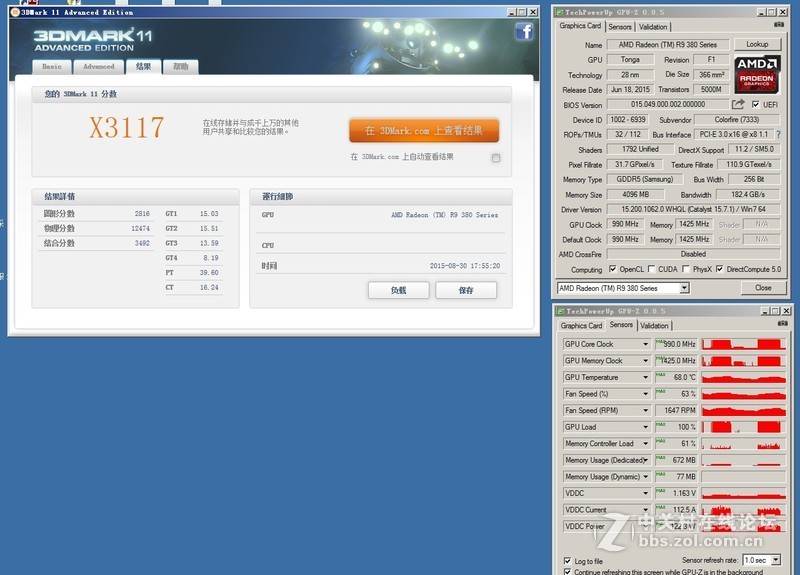800x575 pixels.
Task: Toggle the UEFI checkbox
Action: [755, 105]
